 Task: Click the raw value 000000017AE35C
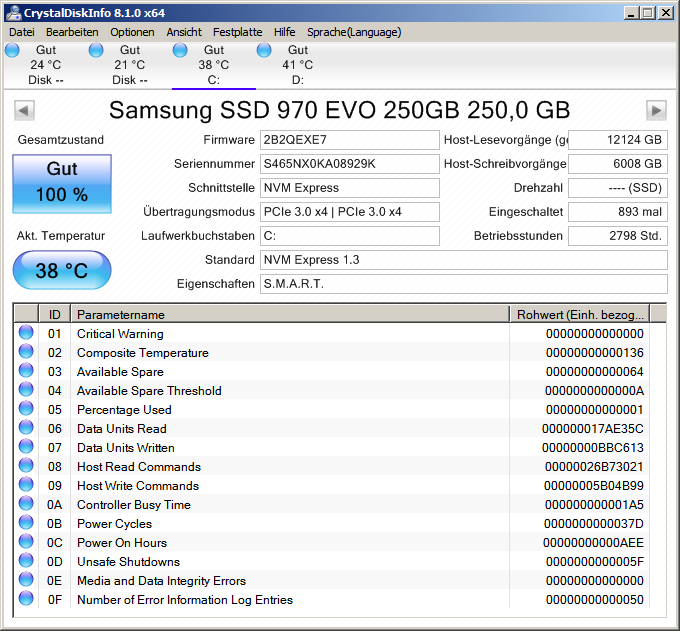(x=592, y=429)
